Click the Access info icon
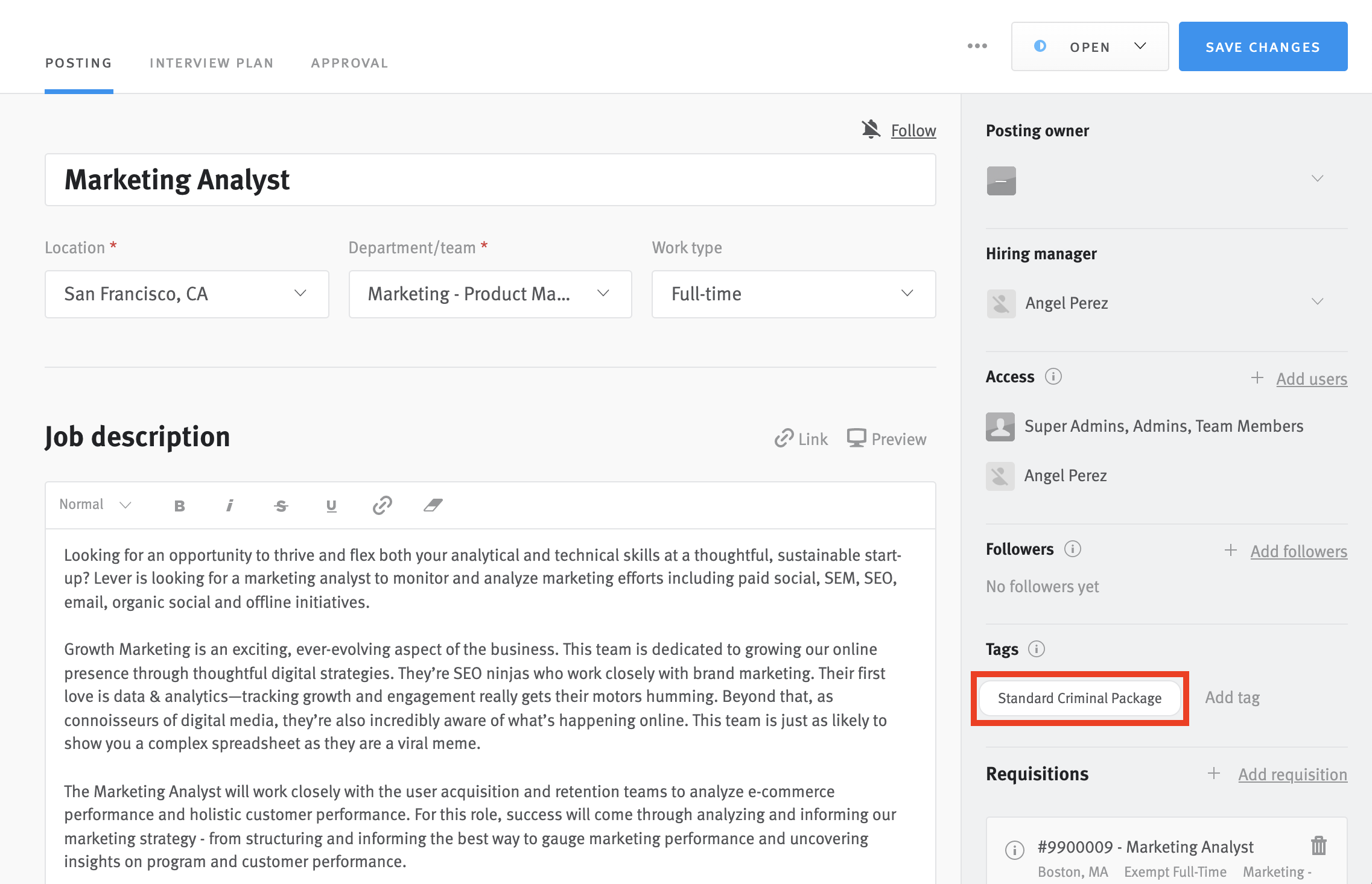Screen dimensions: 1372x884 coord(1053,376)
